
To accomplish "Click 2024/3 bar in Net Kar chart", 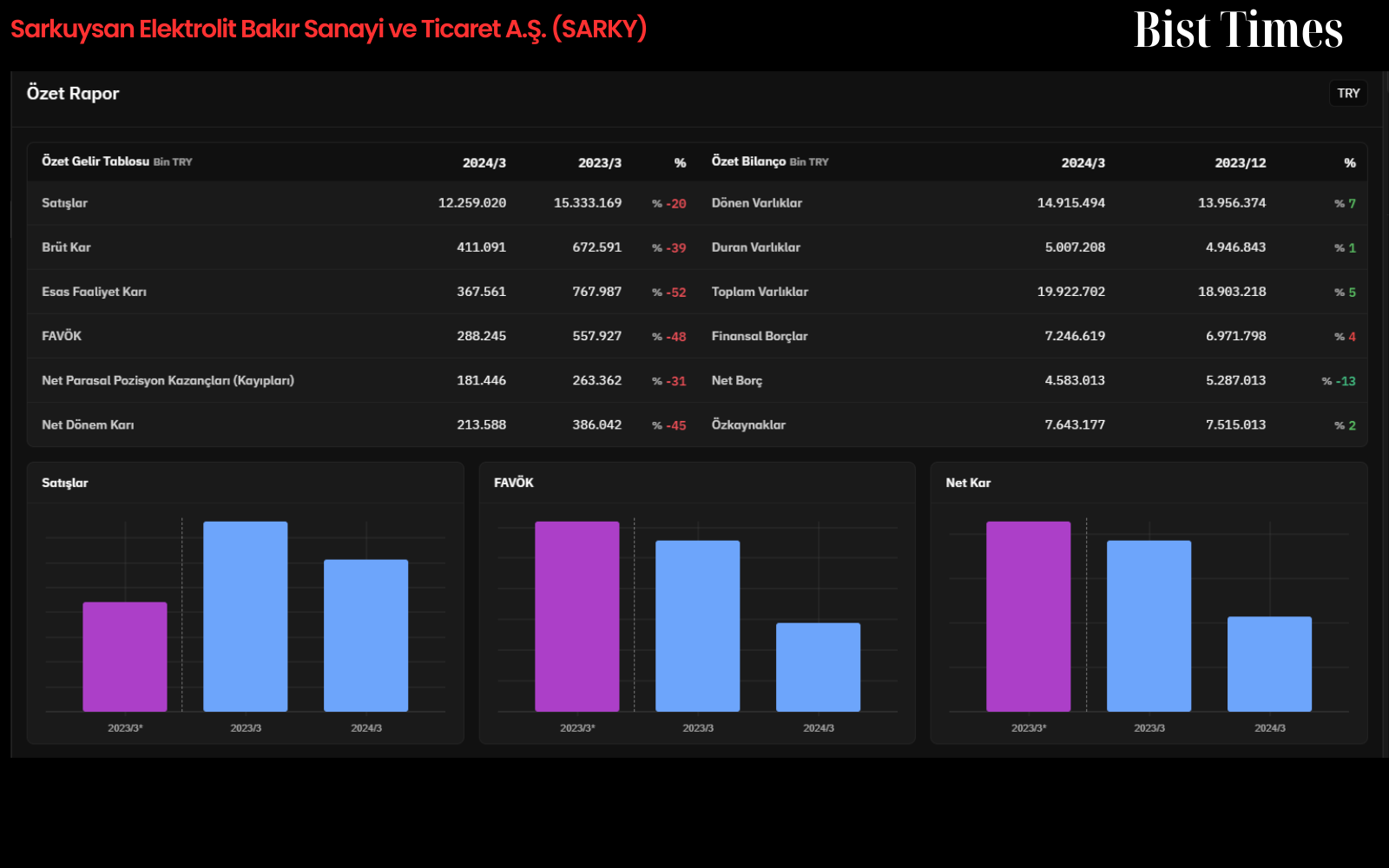I will click(1270, 664).
